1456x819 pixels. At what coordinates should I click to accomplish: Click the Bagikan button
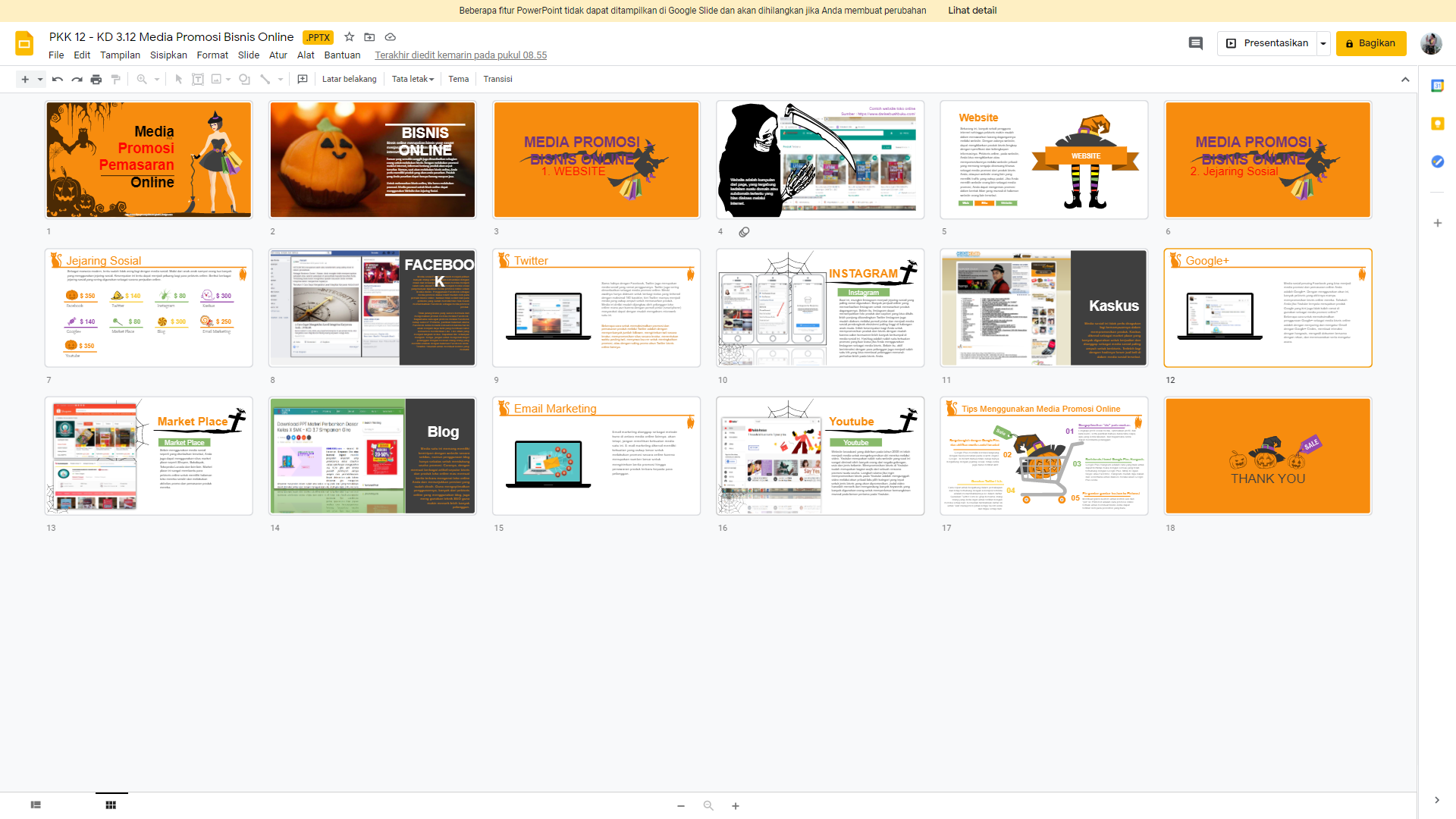click(1371, 43)
